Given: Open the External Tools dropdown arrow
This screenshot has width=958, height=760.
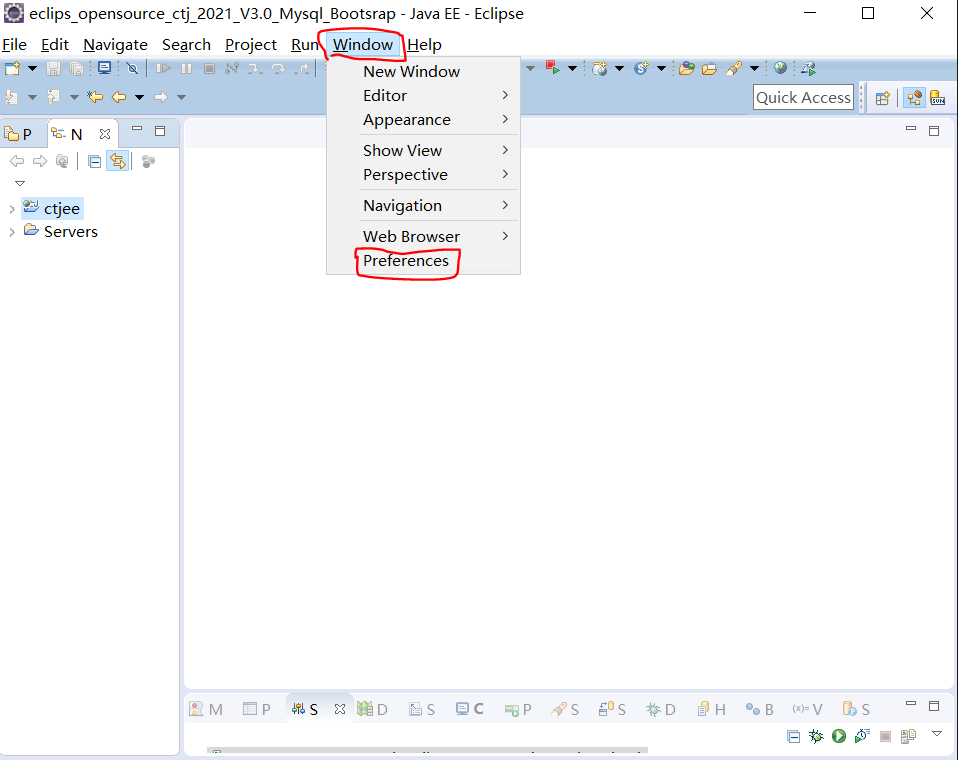Looking at the screenshot, I should click(572, 68).
